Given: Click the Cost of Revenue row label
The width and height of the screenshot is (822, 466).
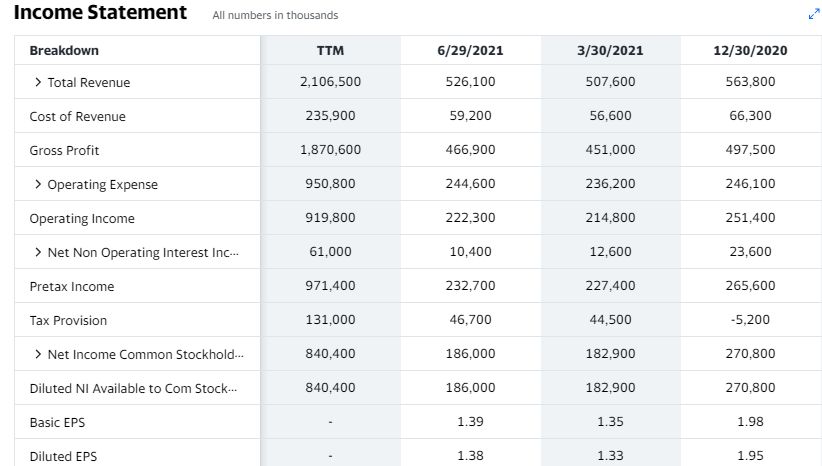Looking at the screenshot, I should point(78,116).
